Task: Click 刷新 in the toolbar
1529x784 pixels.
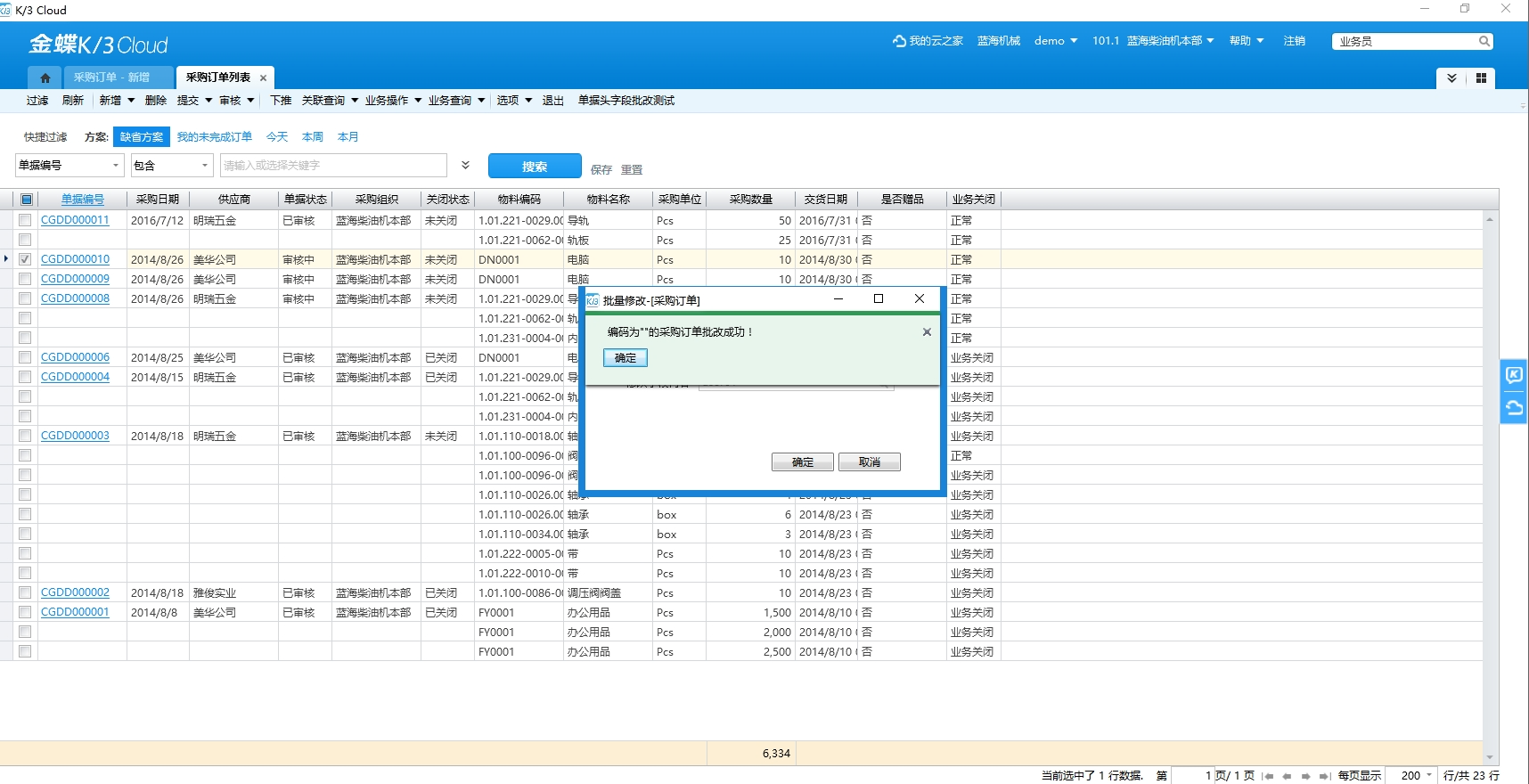Action: [73, 101]
